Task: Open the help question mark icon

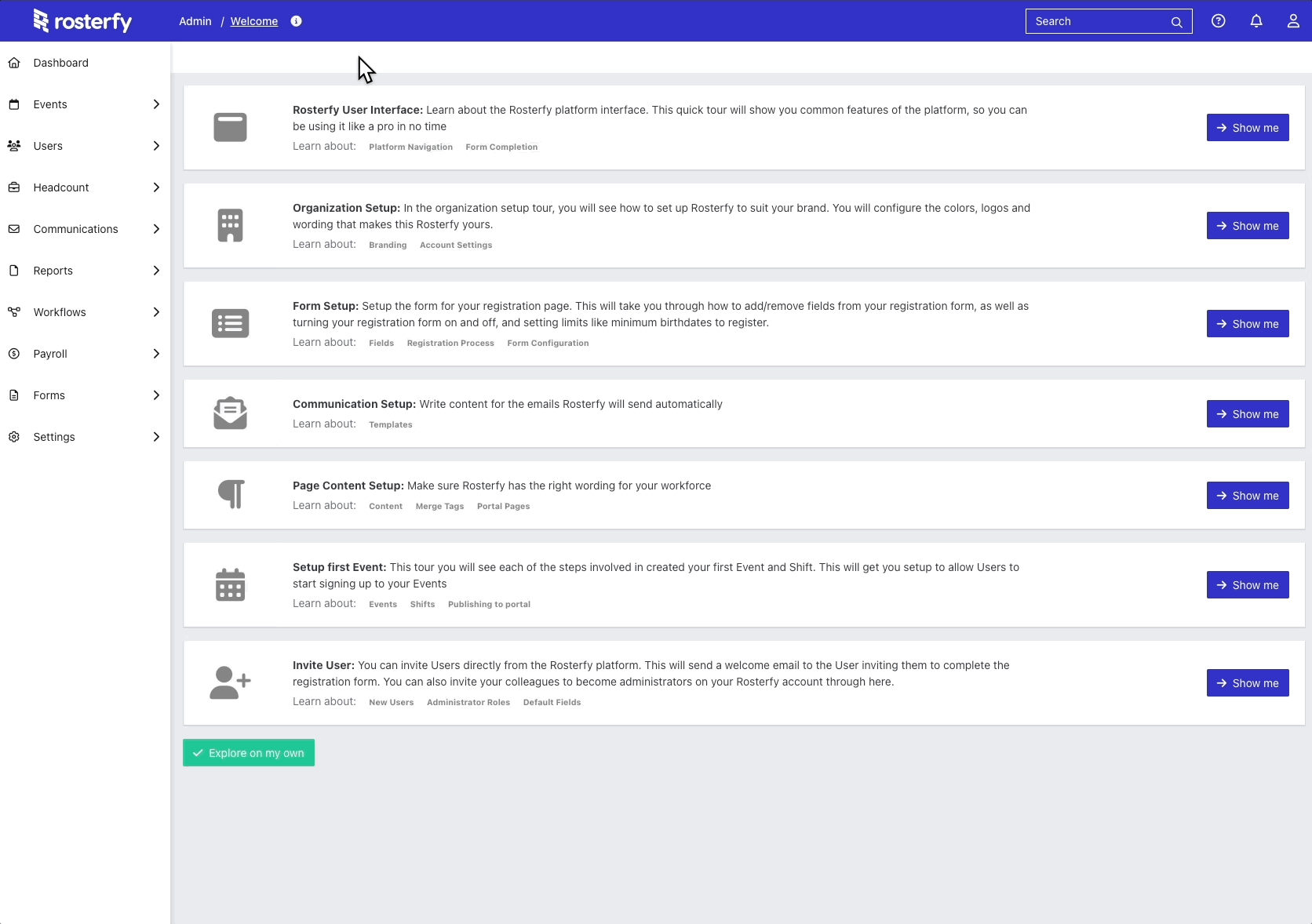Action: point(1218,21)
